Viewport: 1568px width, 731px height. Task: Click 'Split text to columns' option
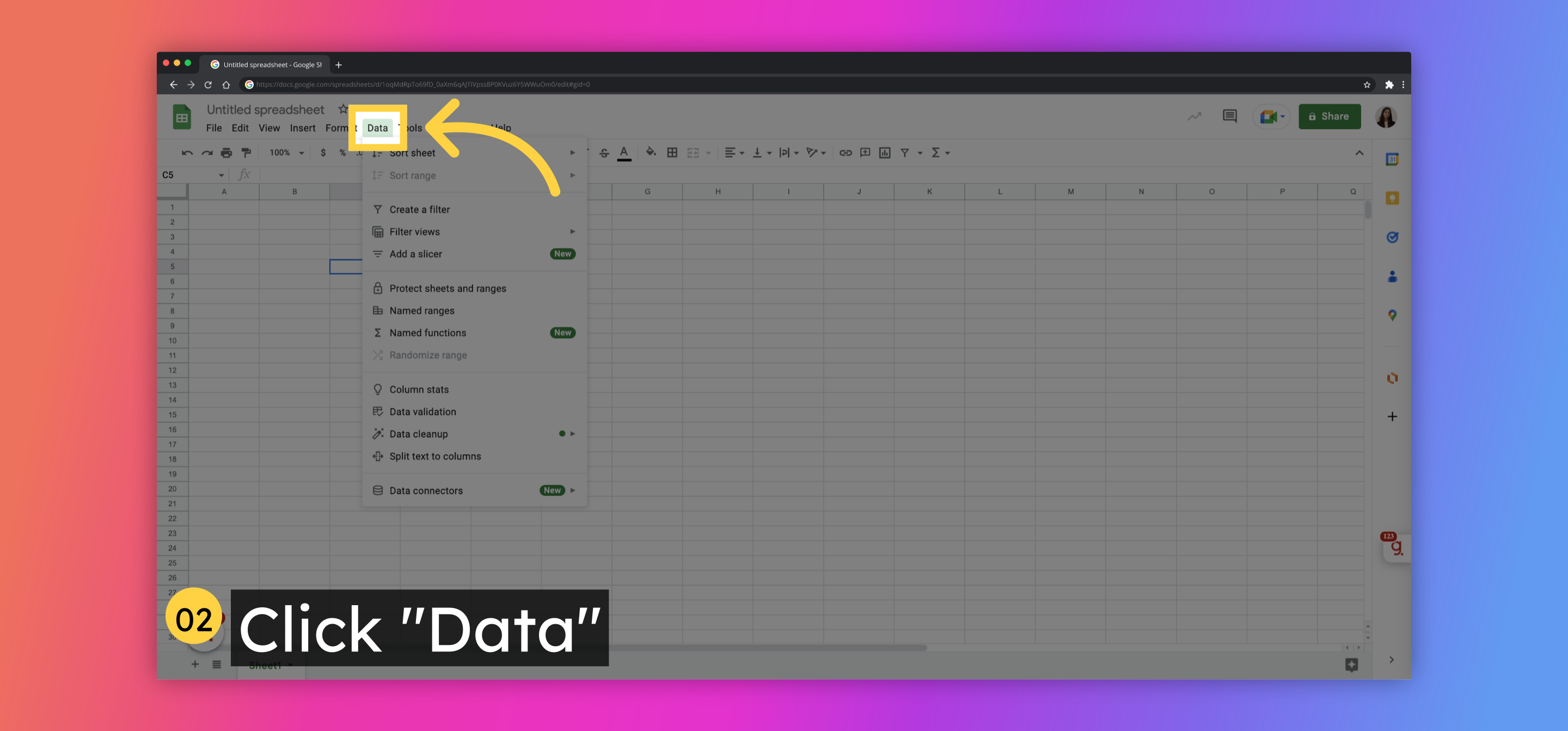(435, 456)
